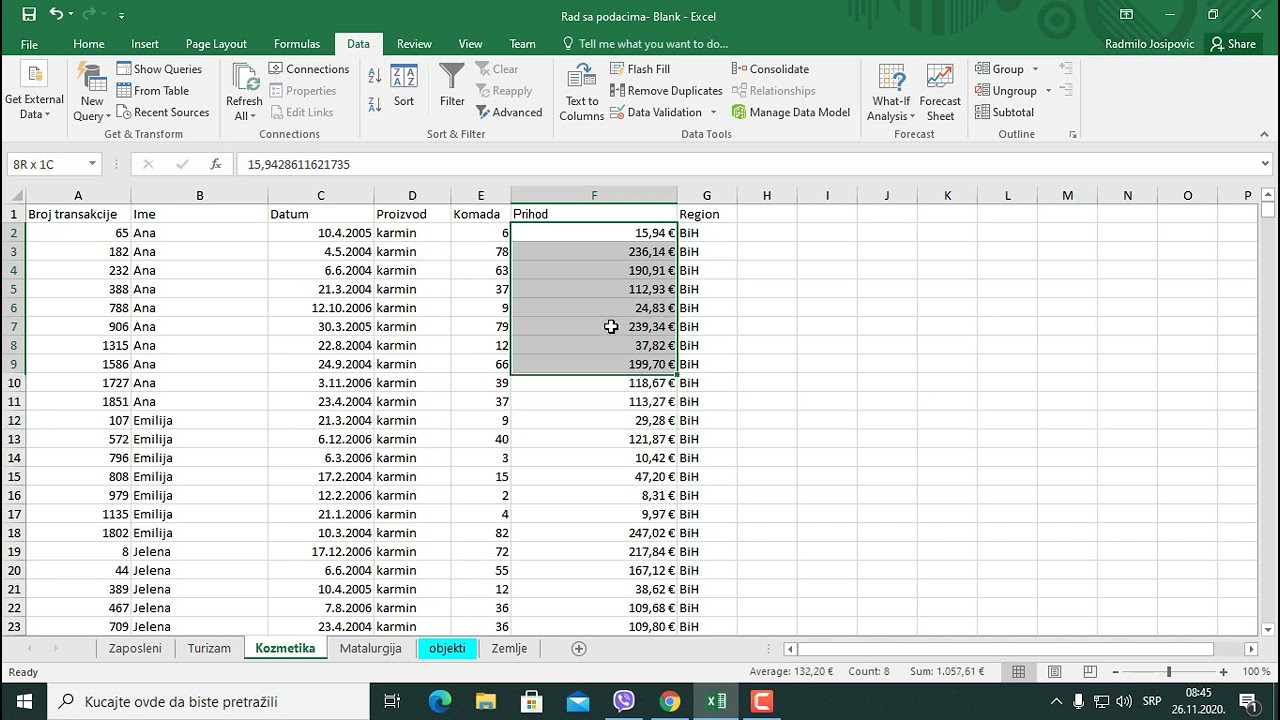1280x720 pixels.
Task: Switch to the Formulas tab
Action: pos(297,44)
